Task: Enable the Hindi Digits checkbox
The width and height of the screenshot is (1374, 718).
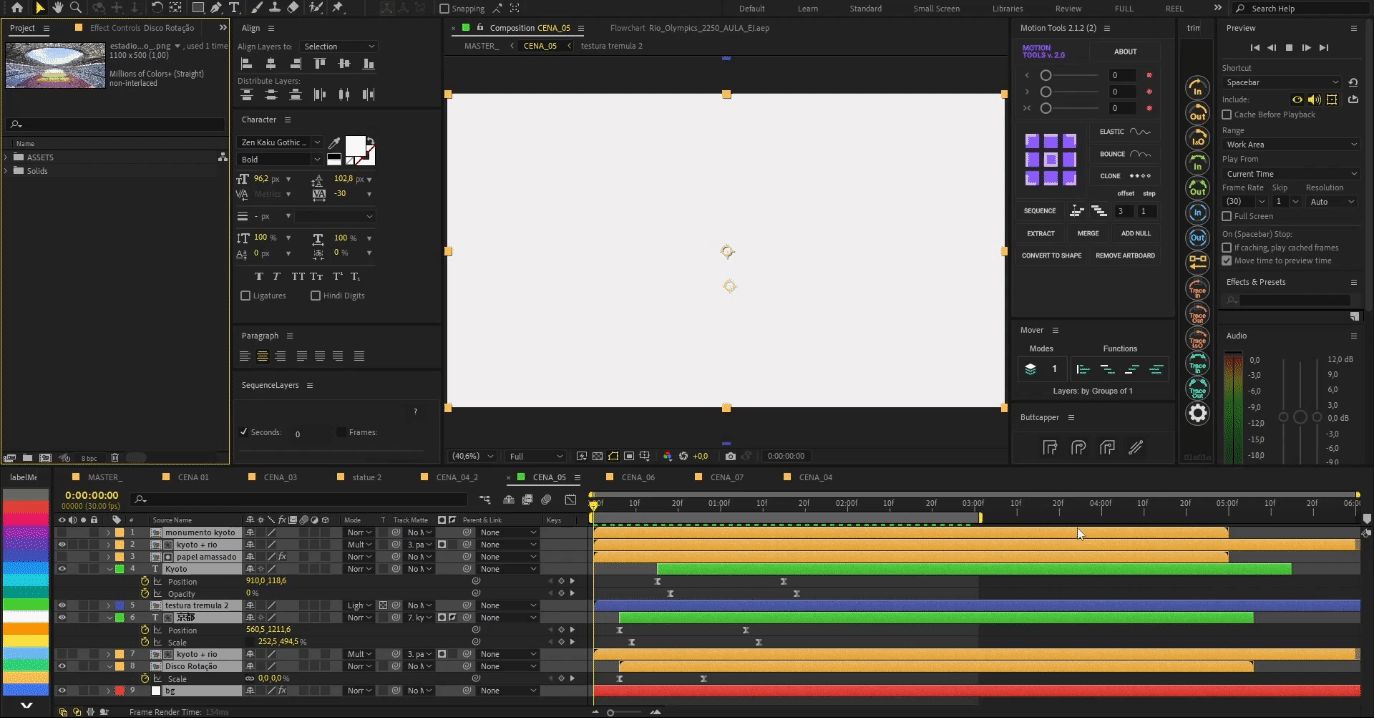Action: [x=315, y=296]
